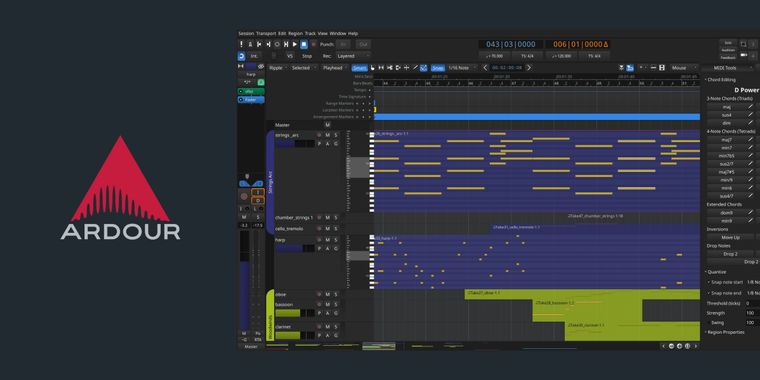Draw the dom9 chord with pencil icon
The image size is (760, 380).
(x=751, y=212)
